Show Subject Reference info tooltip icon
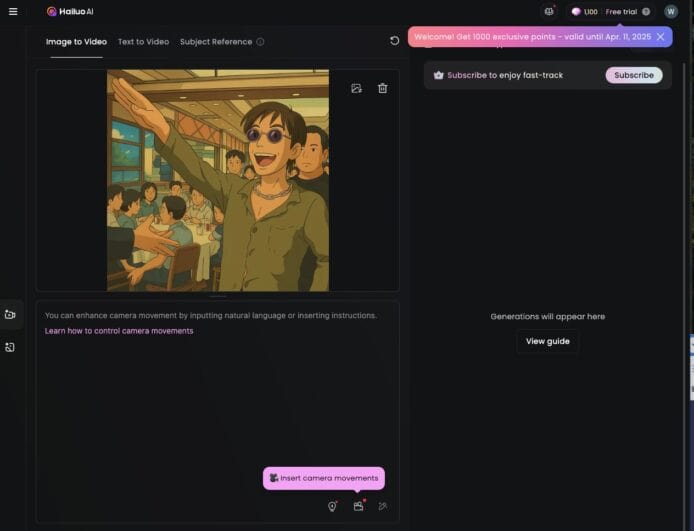The height and width of the screenshot is (531, 694). click(x=260, y=42)
